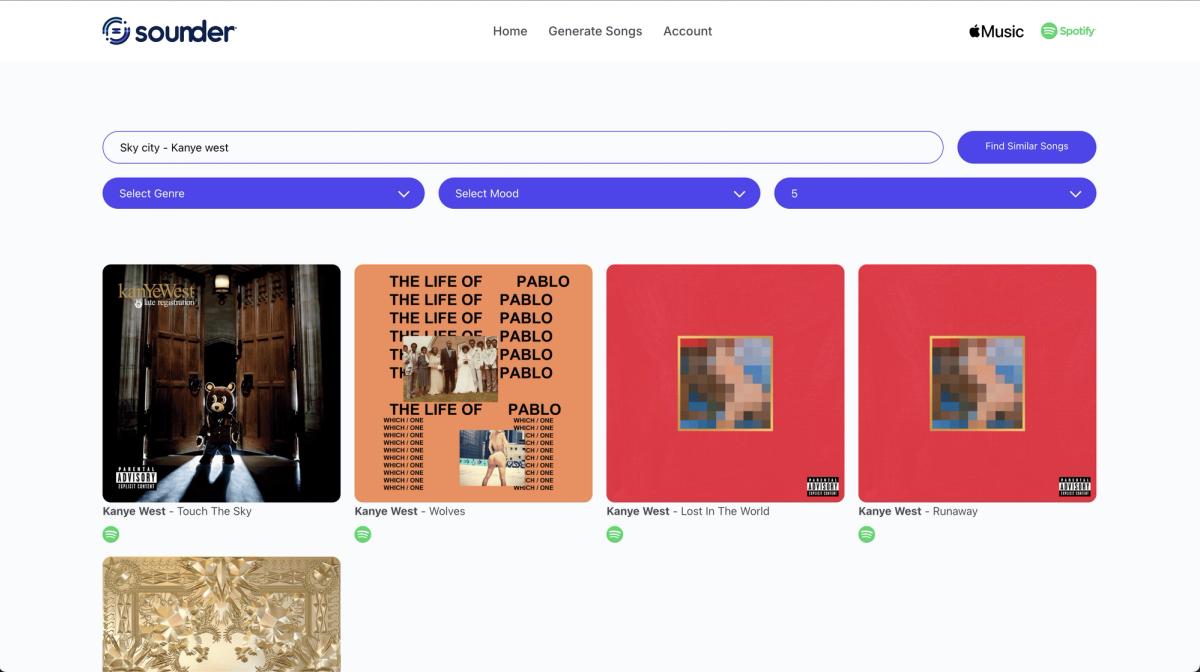Image resolution: width=1200 pixels, height=672 pixels.
Task: Go to the Home page
Action: coord(510,31)
